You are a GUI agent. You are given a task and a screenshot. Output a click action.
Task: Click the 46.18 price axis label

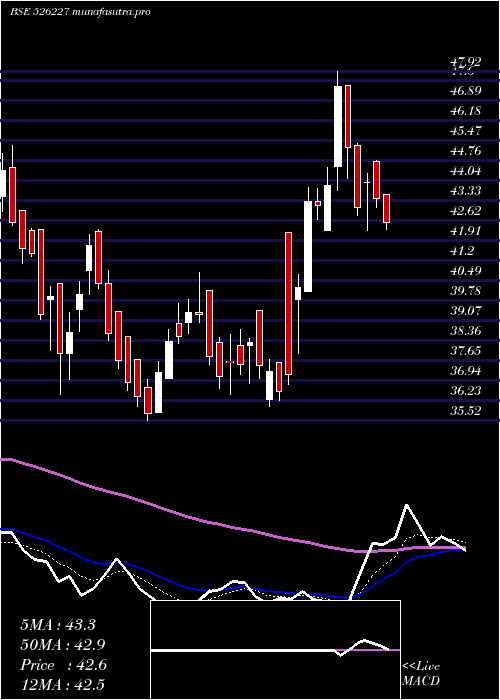(x=466, y=111)
